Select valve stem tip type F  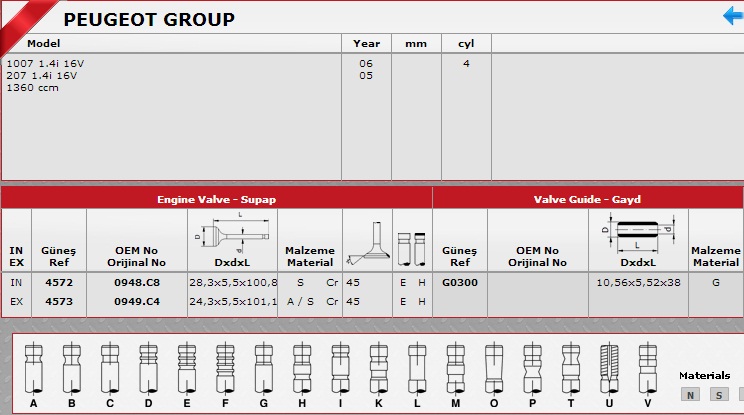[224, 369]
